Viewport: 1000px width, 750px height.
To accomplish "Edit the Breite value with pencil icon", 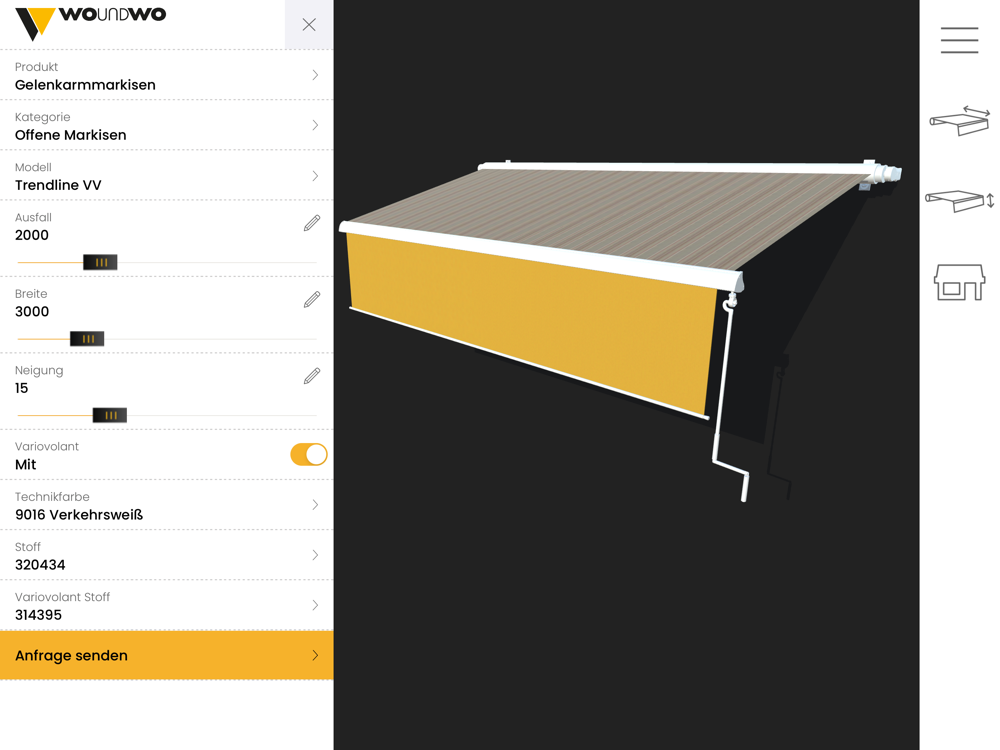I will click(x=312, y=300).
